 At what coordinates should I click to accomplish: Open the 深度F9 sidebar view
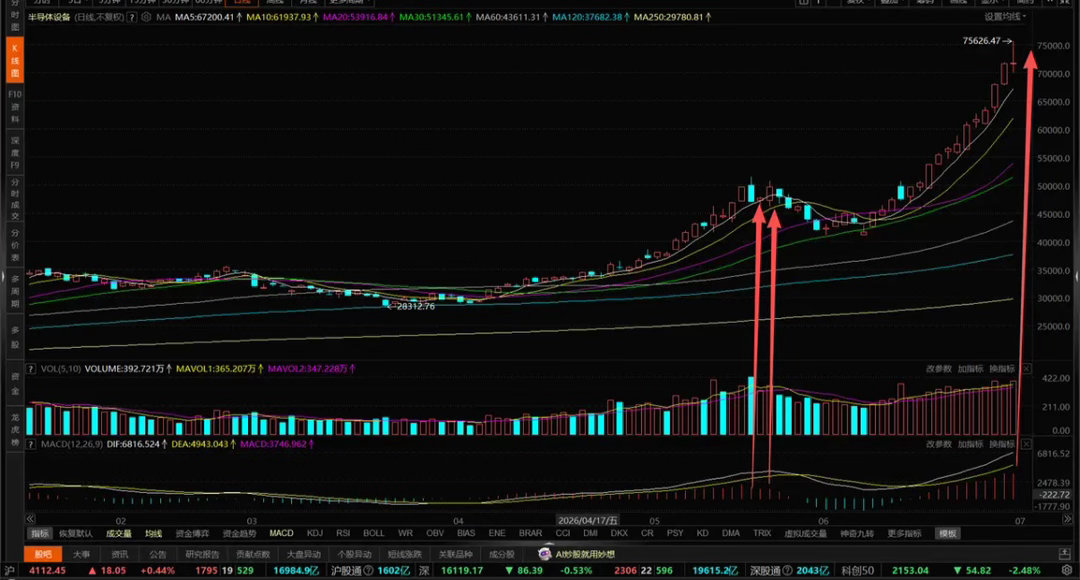(15, 153)
